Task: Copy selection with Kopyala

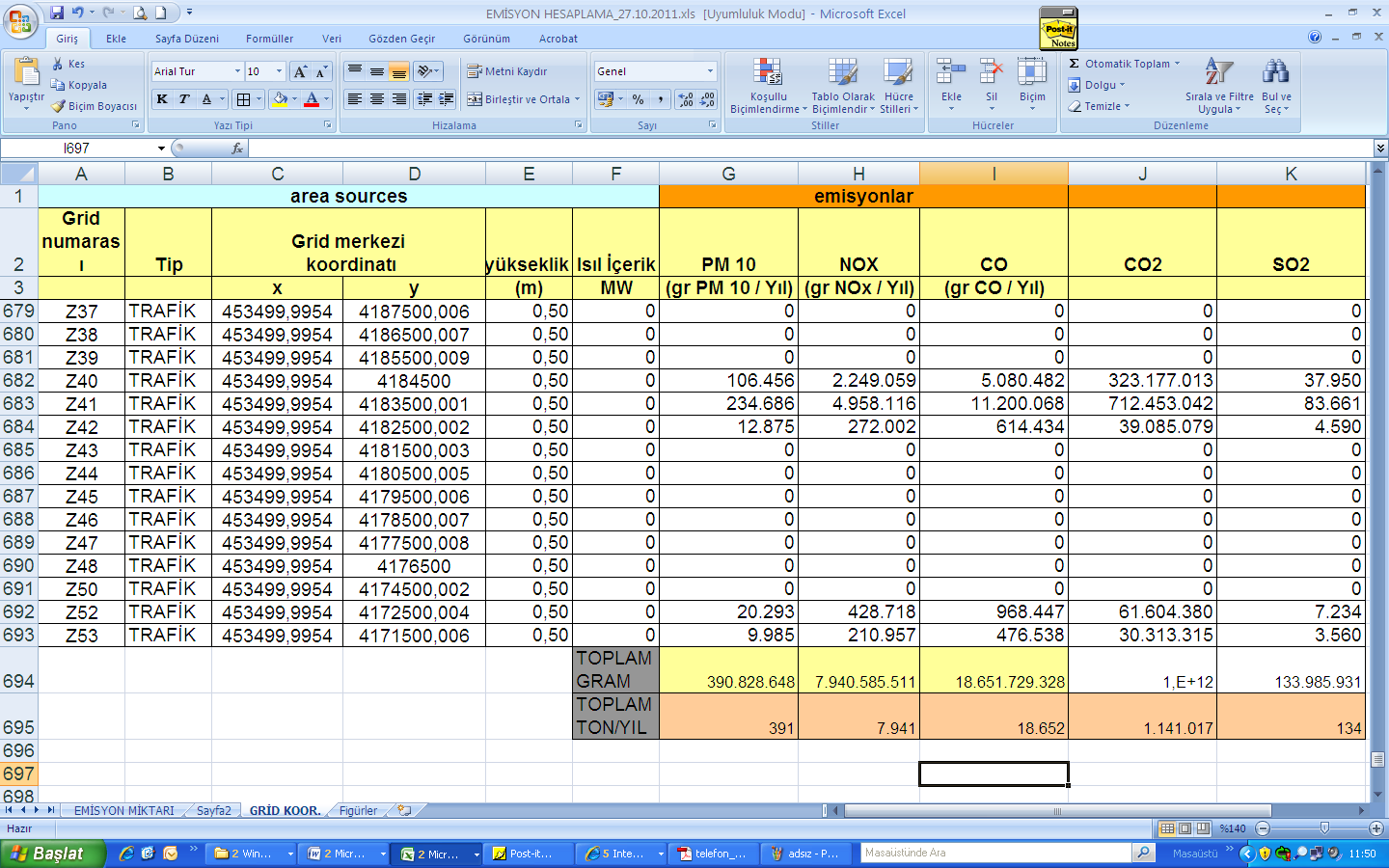Action: tap(79, 85)
